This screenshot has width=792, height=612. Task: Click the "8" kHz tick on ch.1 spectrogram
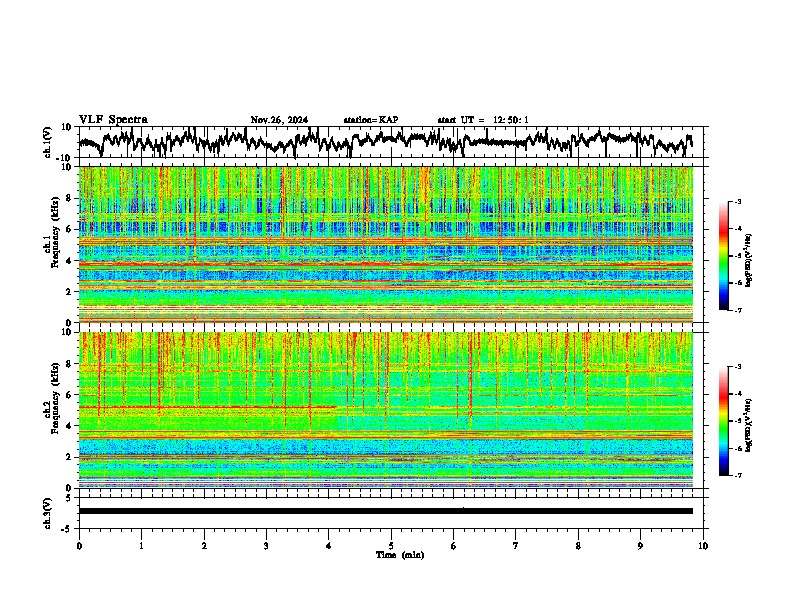coord(70,198)
